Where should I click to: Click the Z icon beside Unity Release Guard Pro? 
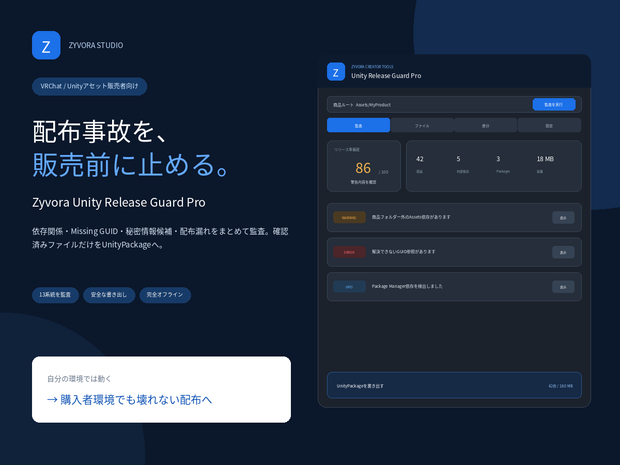point(336,72)
